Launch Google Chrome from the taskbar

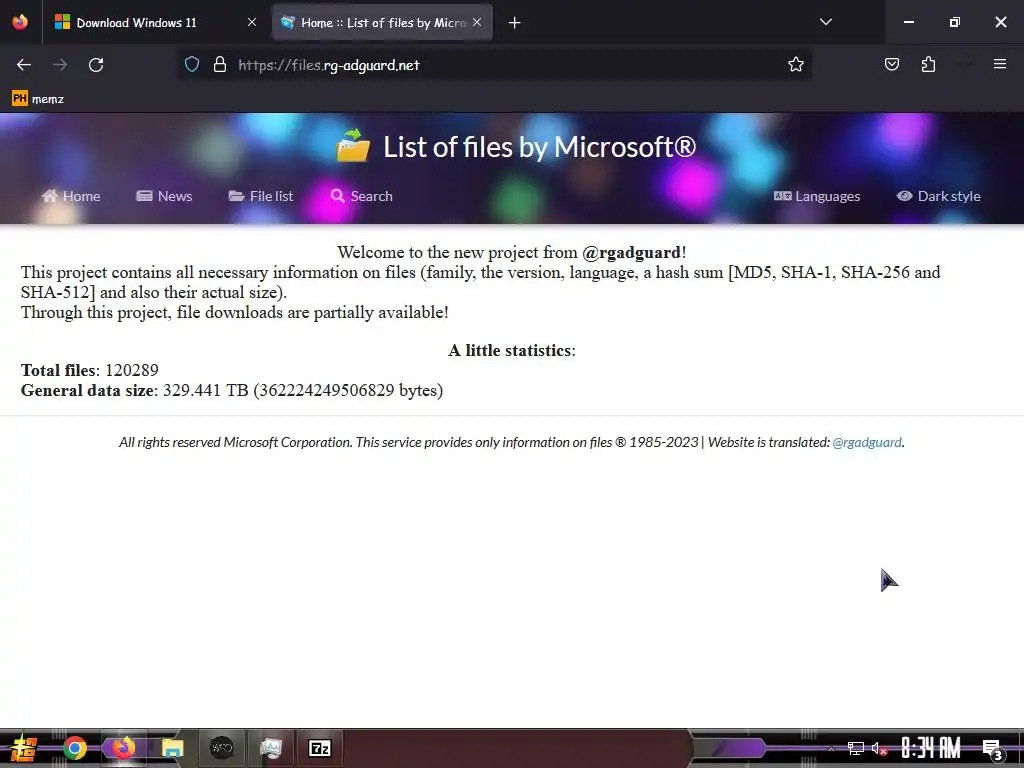point(74,748)
